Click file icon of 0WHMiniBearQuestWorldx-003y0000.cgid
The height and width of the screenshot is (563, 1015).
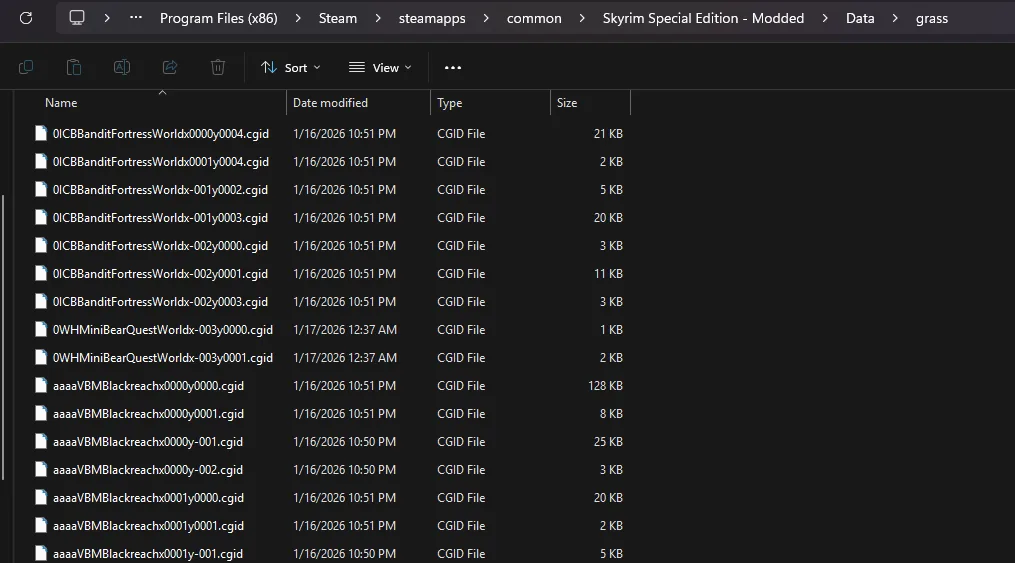(x=41, y=329)
